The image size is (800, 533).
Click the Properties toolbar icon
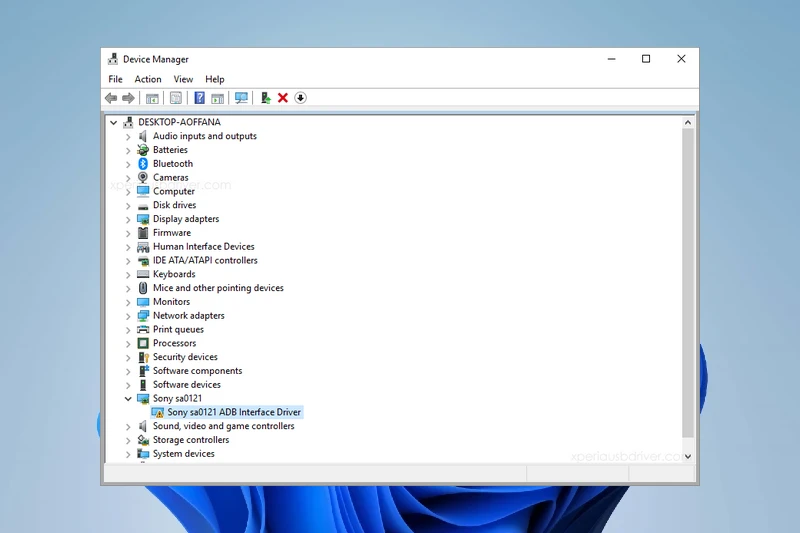176,98
